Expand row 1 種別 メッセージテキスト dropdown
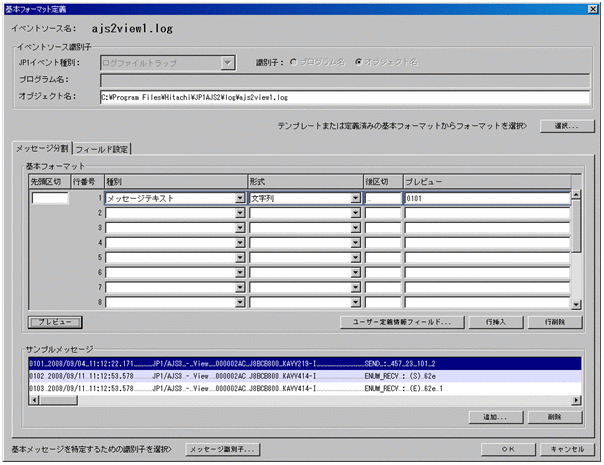This screenshot has width=604, height=465. pos(239,199)
